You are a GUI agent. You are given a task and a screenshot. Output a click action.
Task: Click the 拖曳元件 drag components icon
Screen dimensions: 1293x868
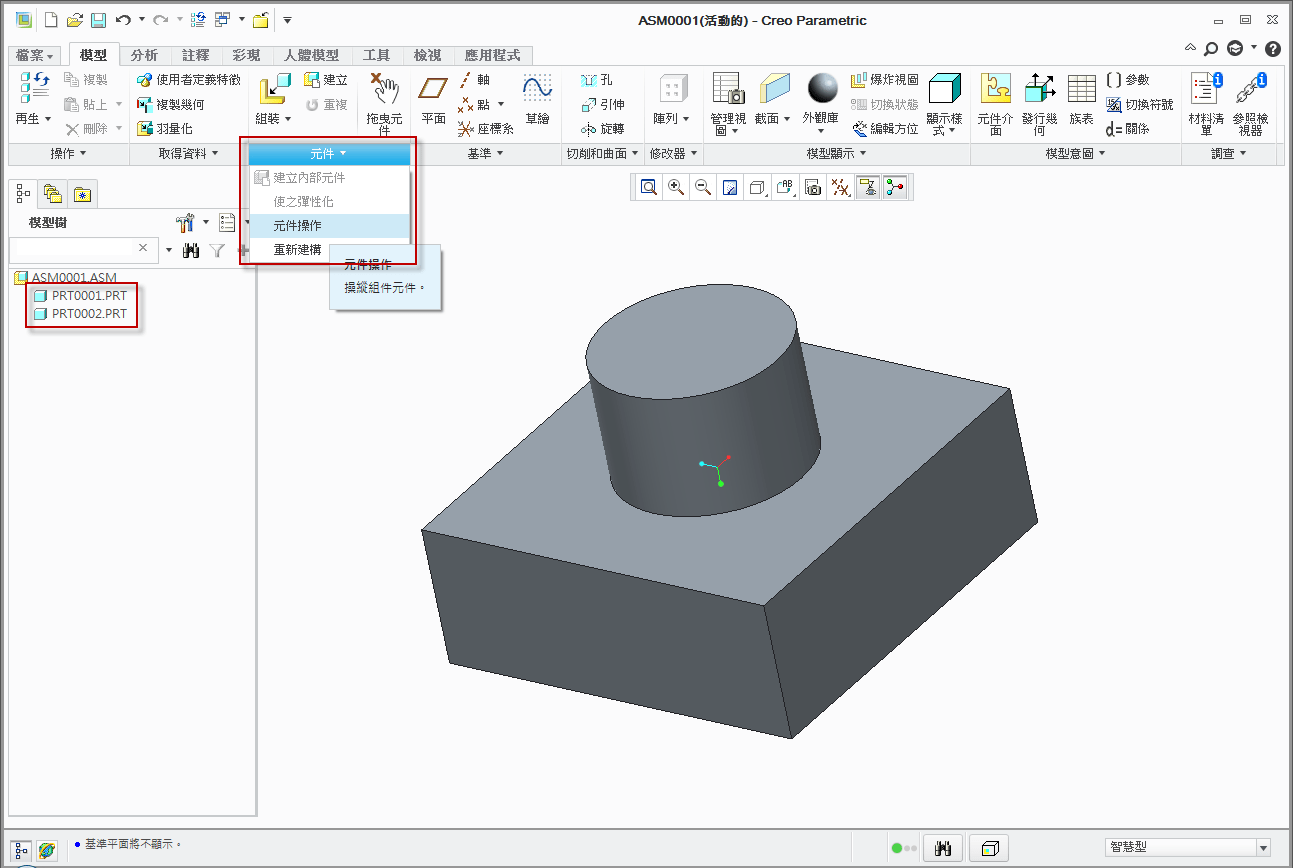[x=384, y=98]
